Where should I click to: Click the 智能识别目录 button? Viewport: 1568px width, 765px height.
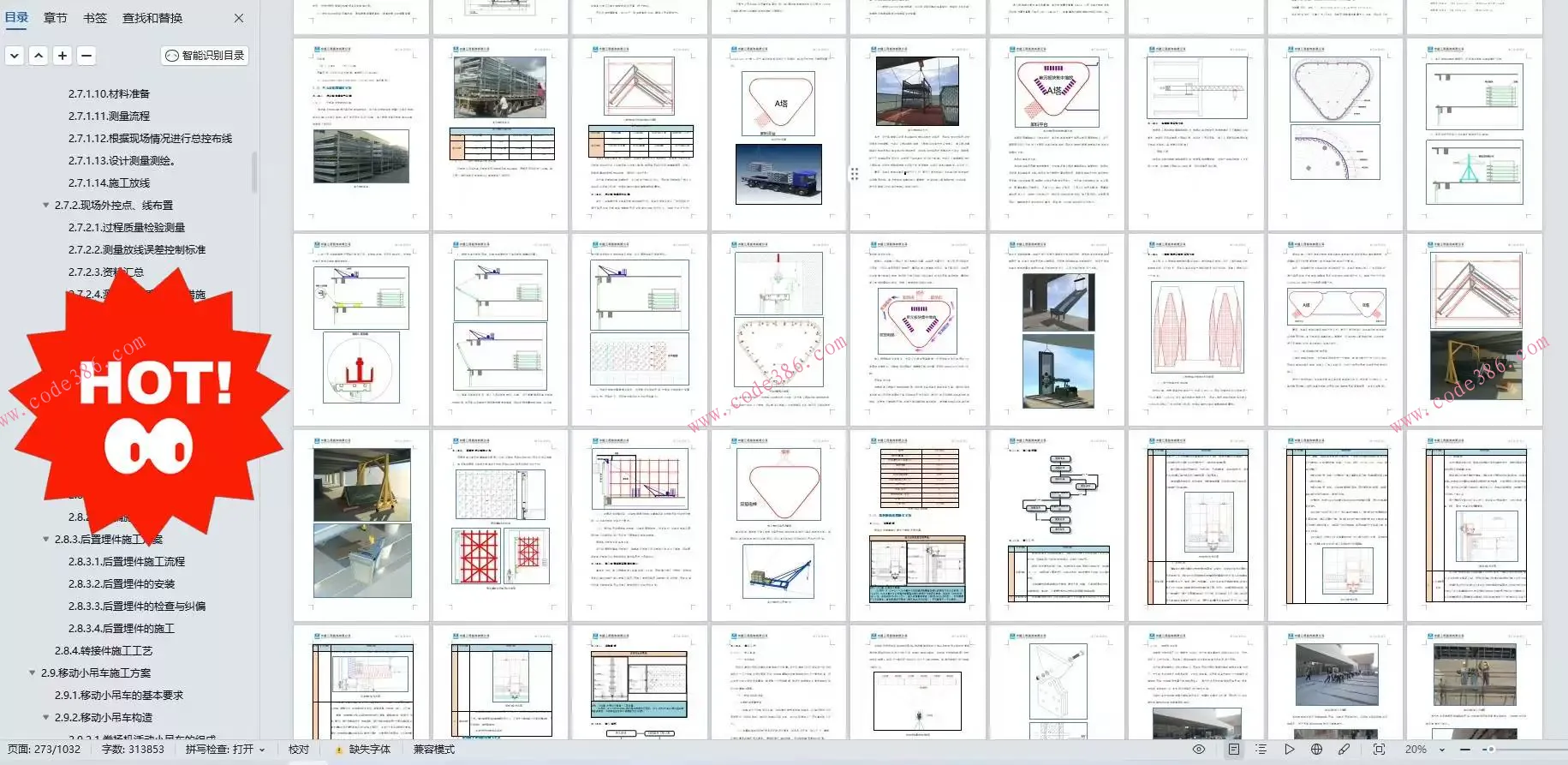205,56
